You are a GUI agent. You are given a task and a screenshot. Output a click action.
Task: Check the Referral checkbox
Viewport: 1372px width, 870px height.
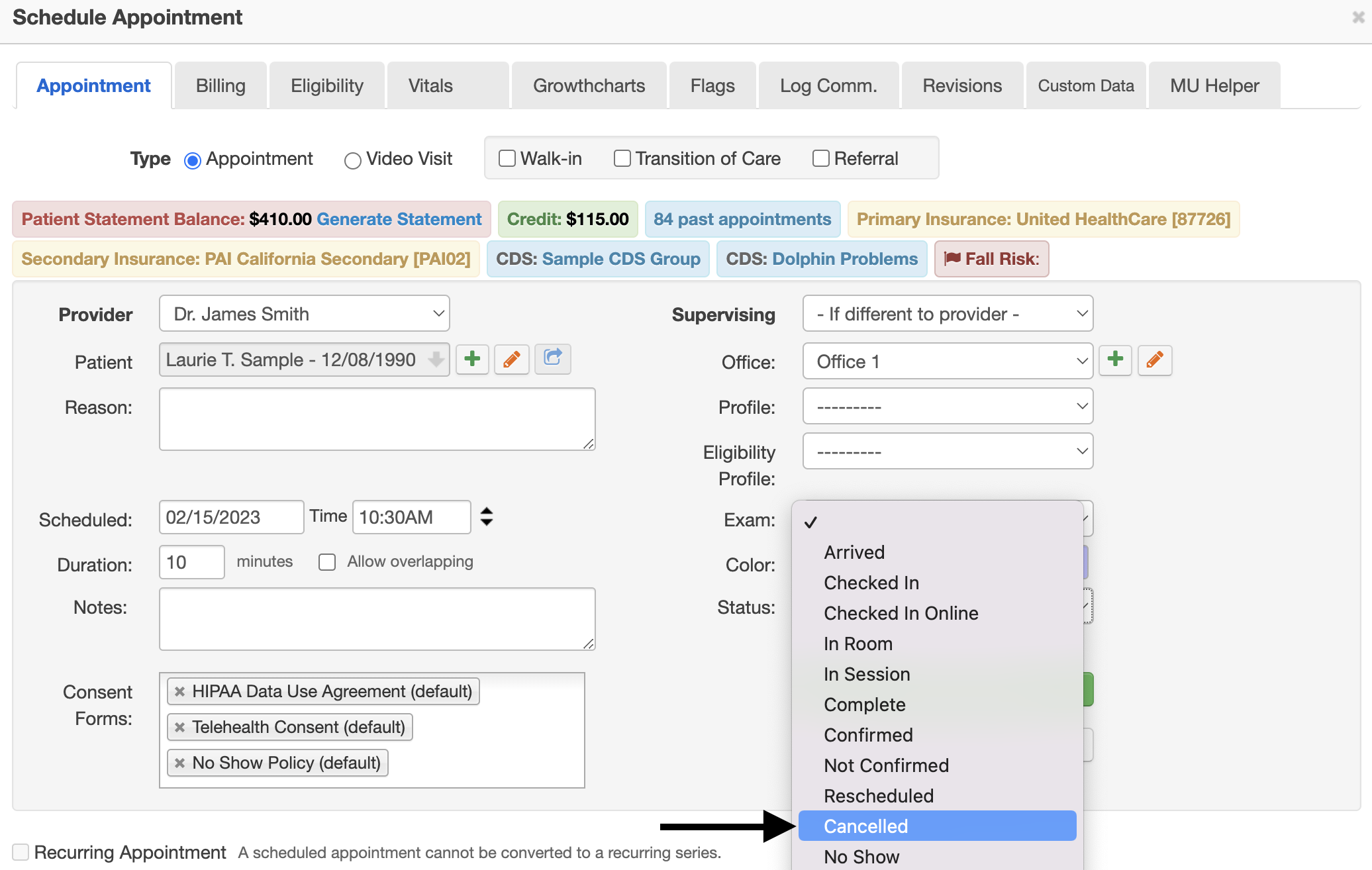tap(821, 158)
